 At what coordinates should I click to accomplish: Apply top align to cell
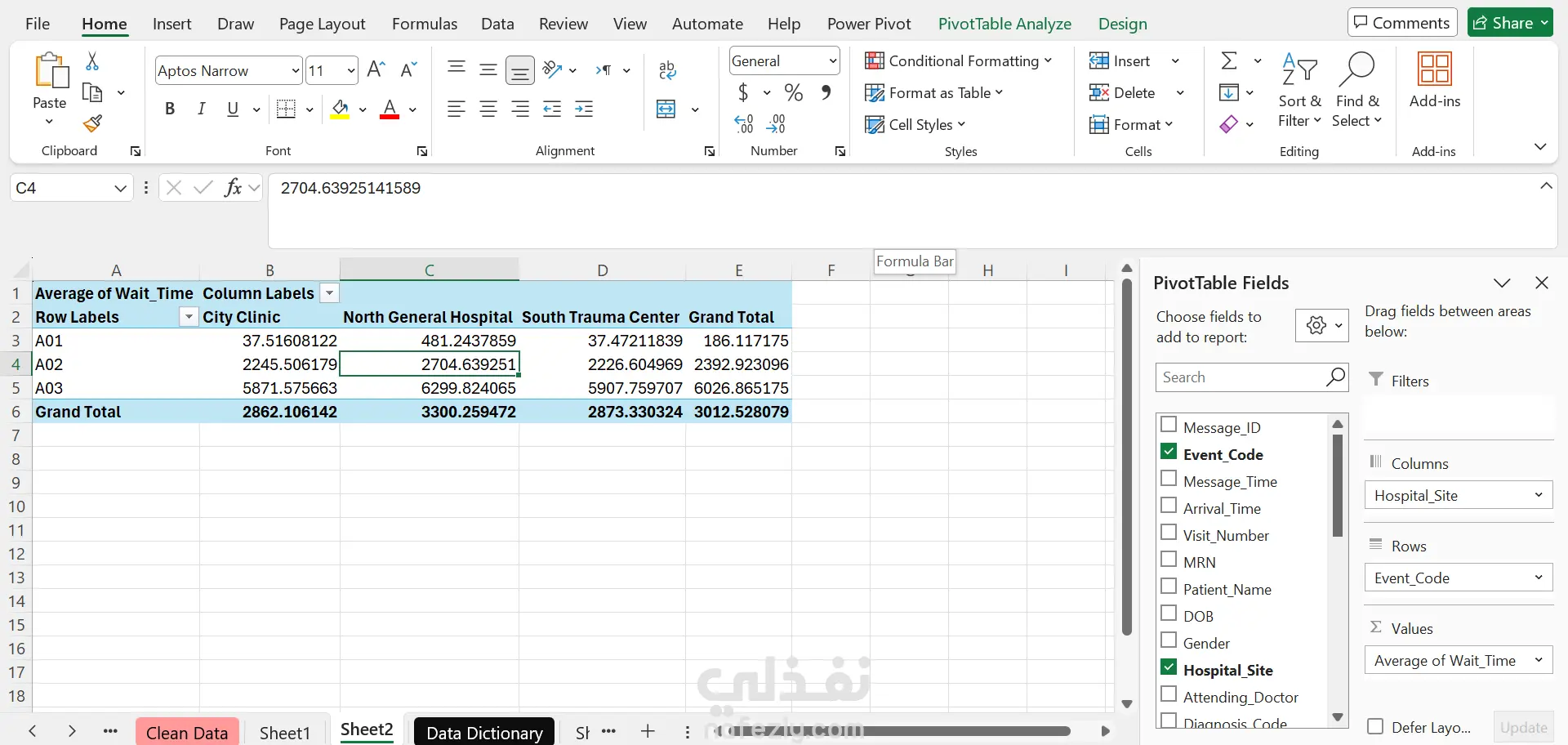pos(457,69)
